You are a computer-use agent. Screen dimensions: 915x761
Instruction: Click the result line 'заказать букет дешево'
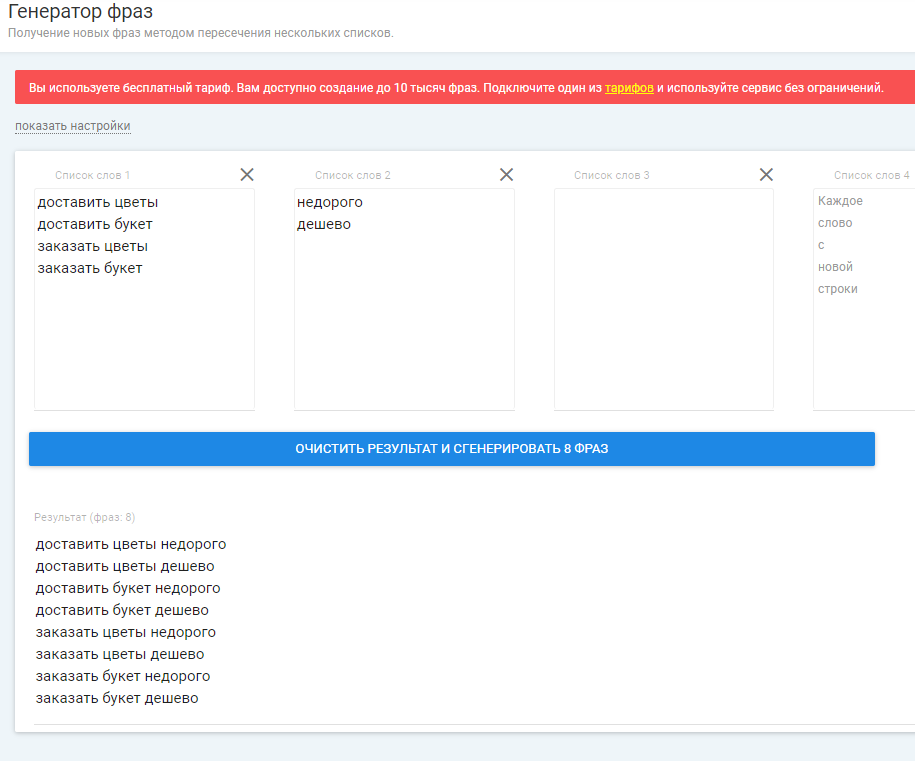[117, 698]
